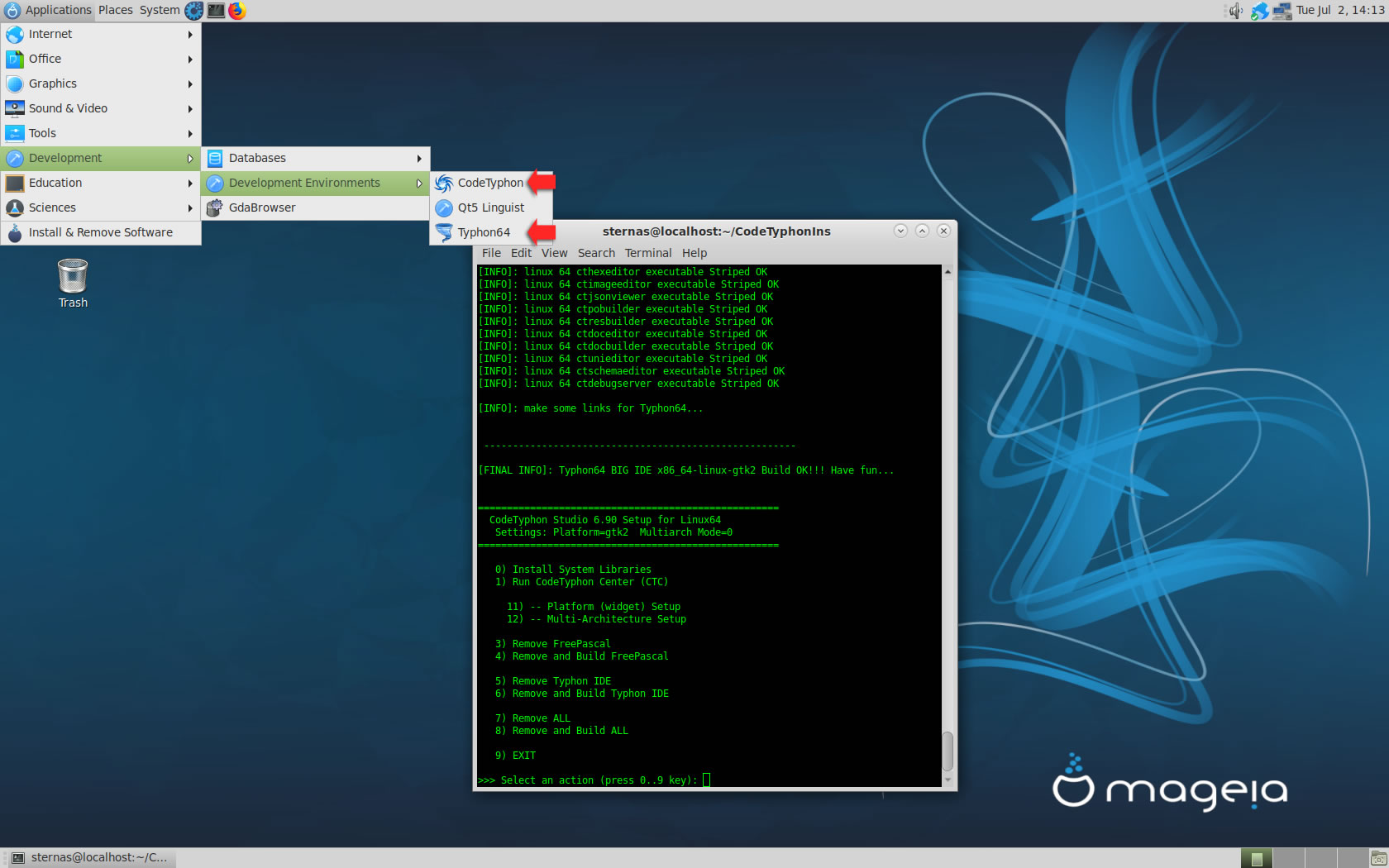Click 'Install System Libraries' text line

click(x=573, y=570)
